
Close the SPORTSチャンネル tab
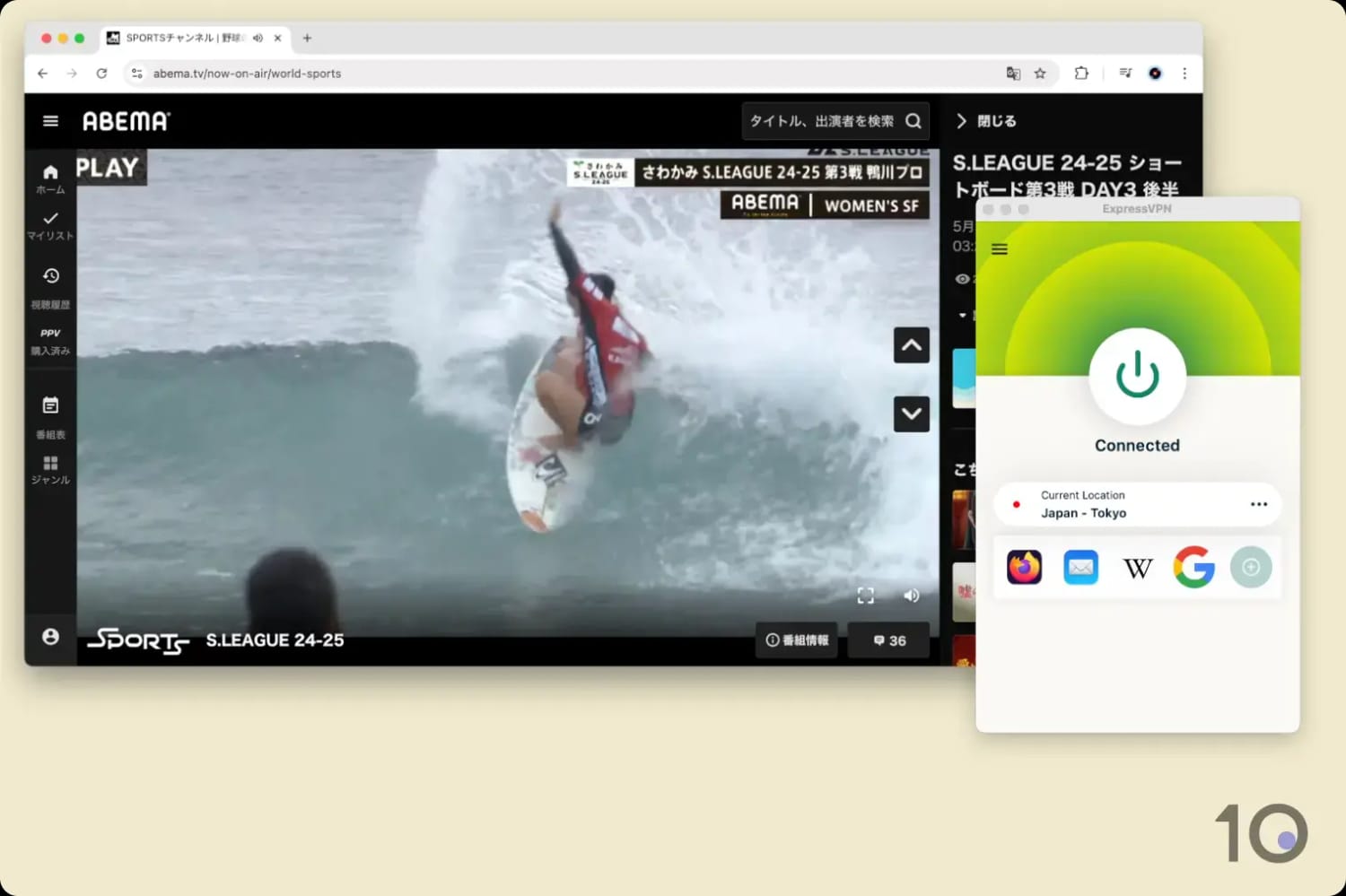click(277, 38)
